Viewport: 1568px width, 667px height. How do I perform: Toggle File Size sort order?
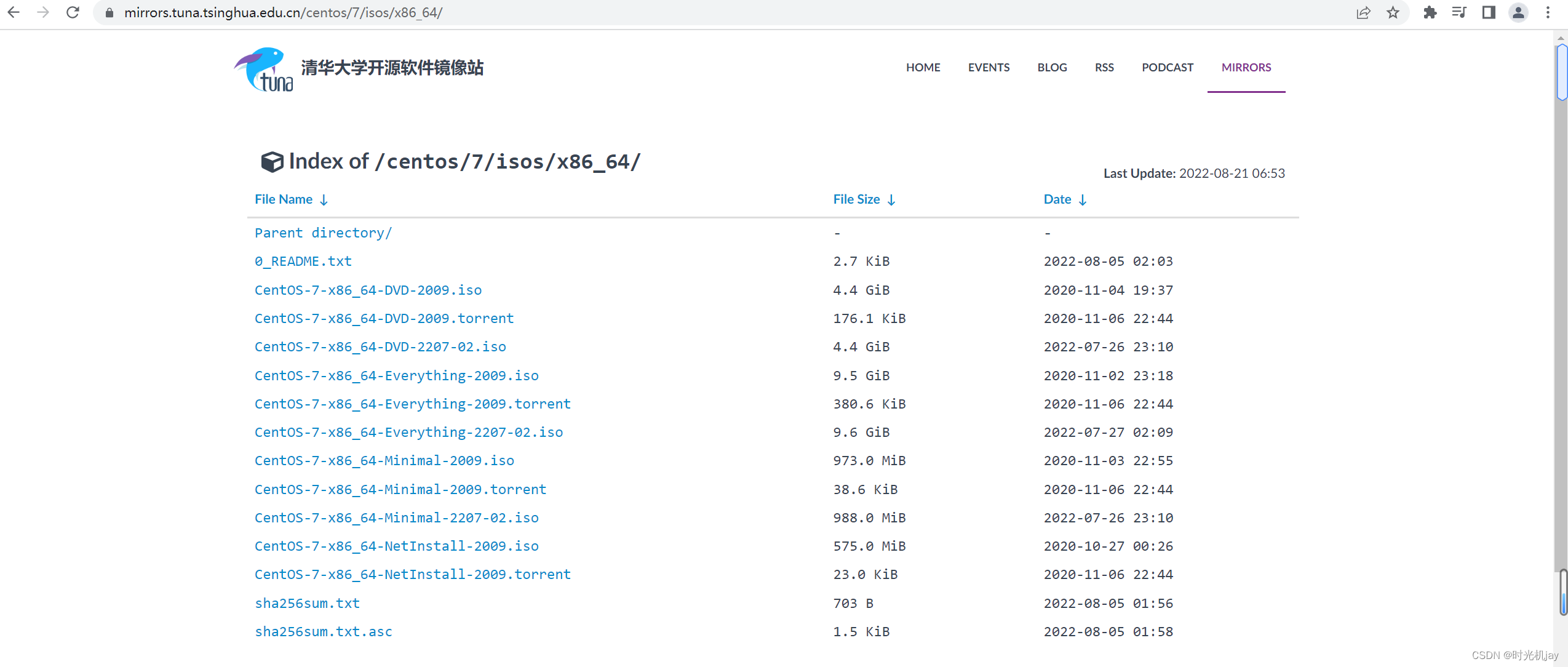[891, 199]
